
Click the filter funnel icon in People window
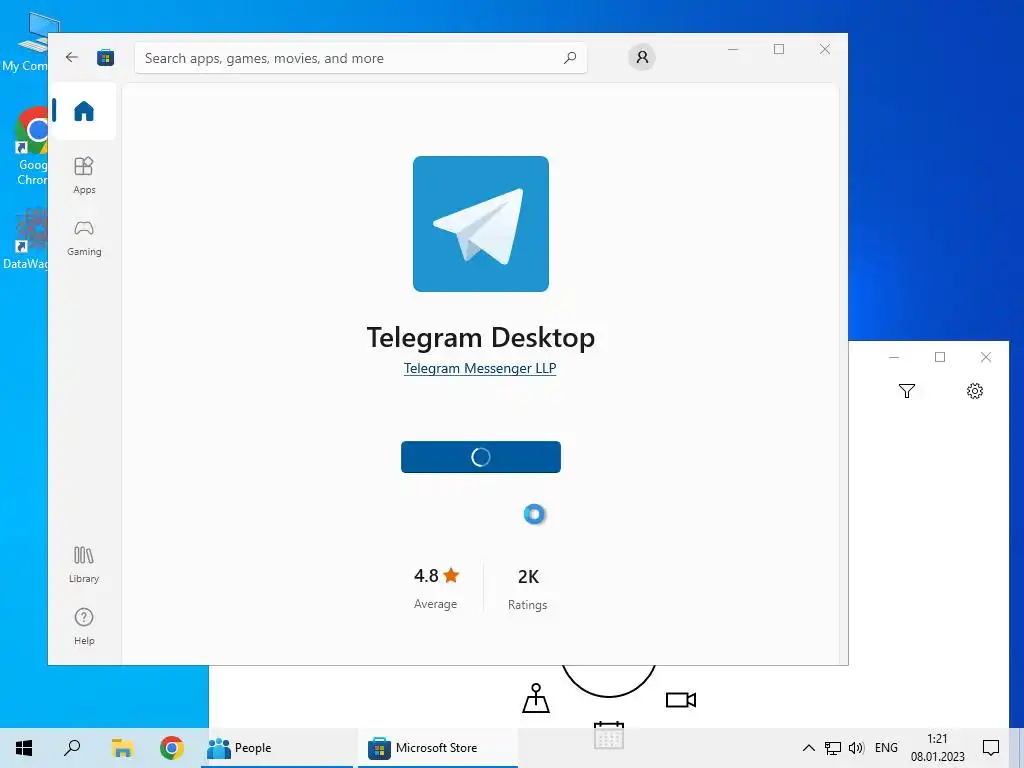point(906,391)
